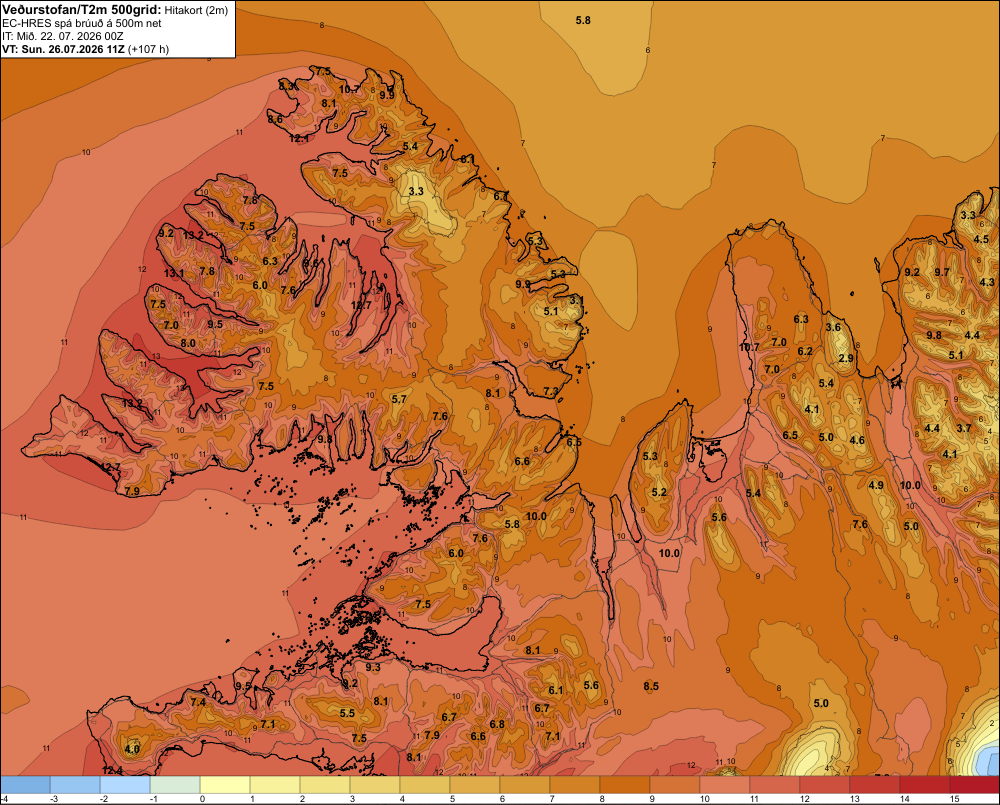The height and width of the screenshot is (805, 1000).
Task: Click the 13.2 label near the northwest coast
Action: point(193,235)
